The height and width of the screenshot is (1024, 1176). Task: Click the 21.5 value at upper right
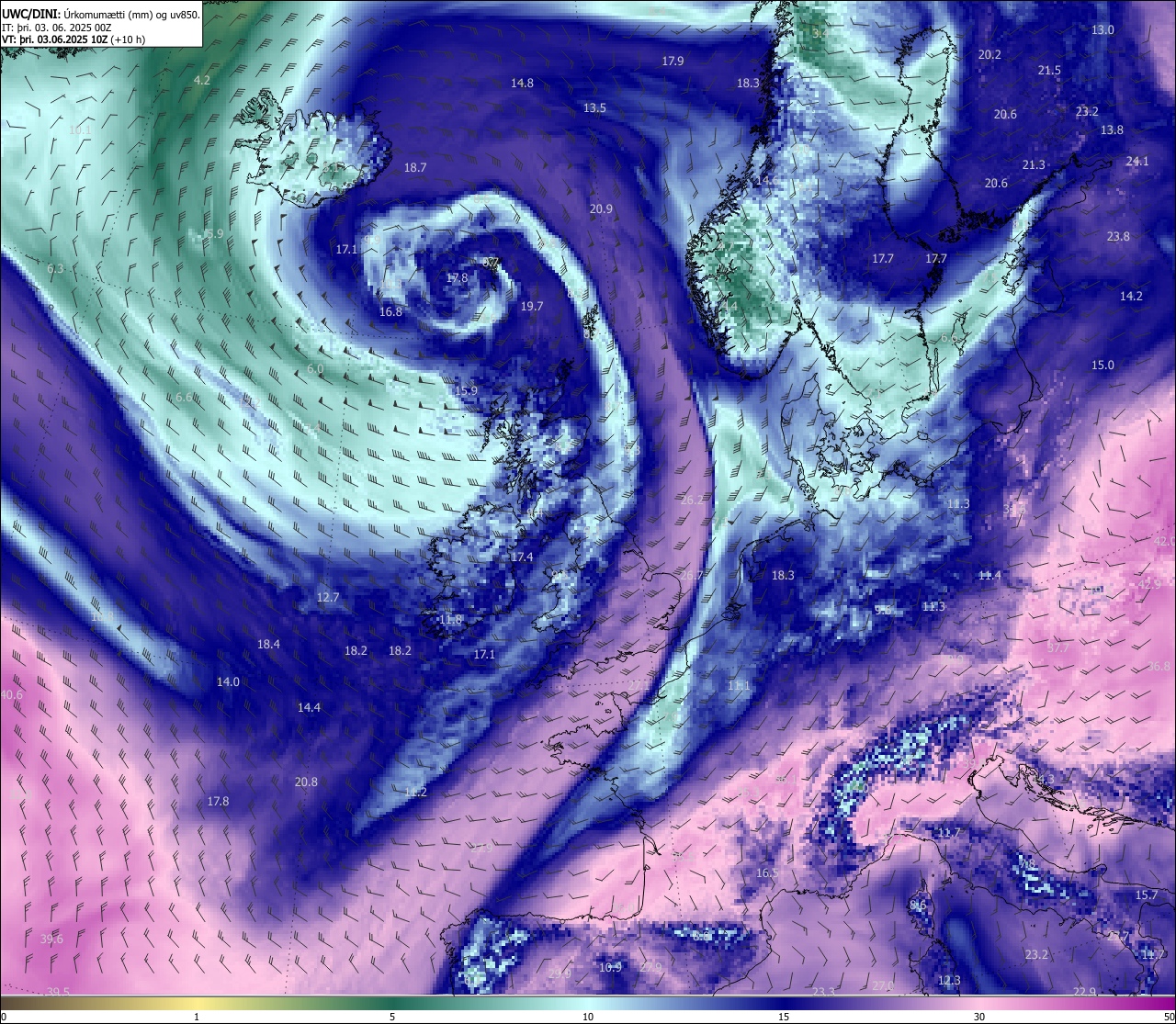(1049, 71)
